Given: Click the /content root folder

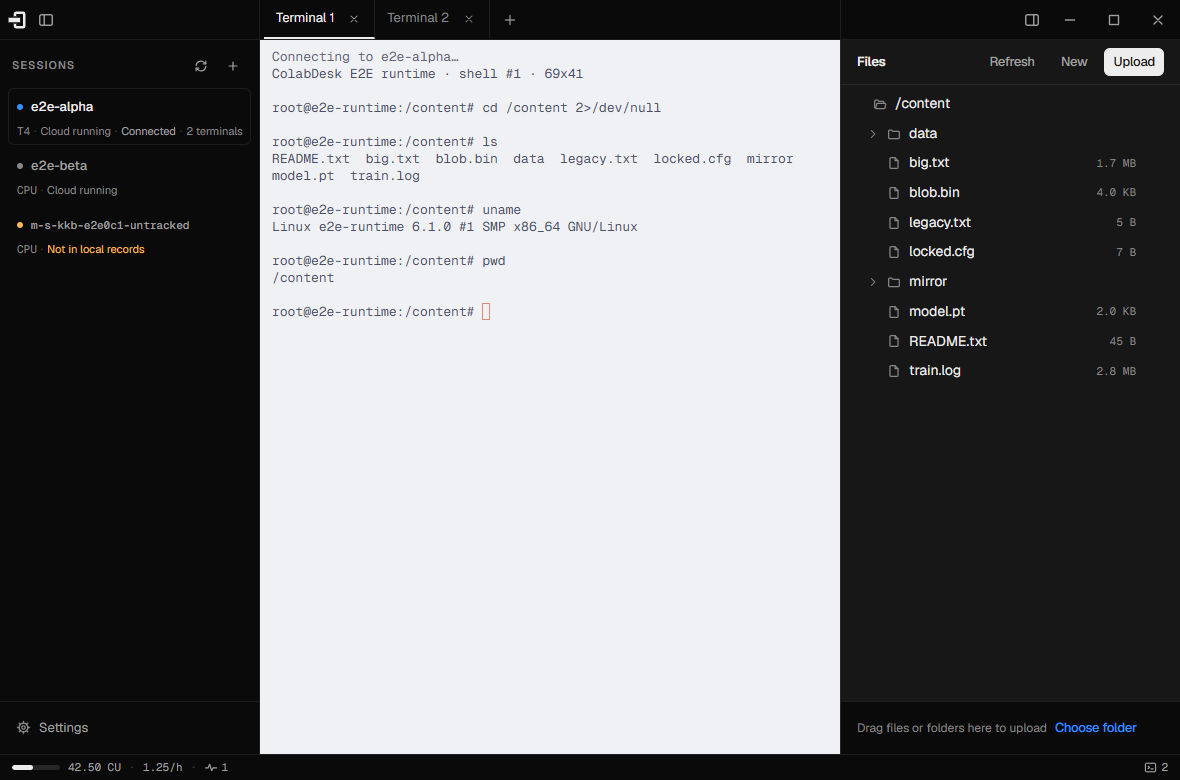Looking at the screenshot, I should (923, 104).
